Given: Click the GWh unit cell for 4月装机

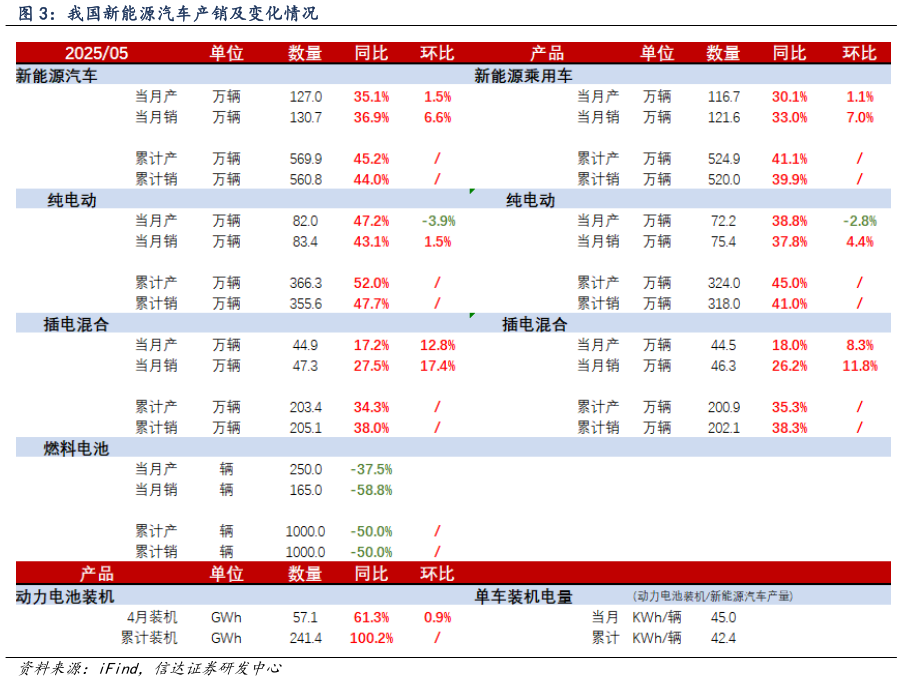Looking at the screenshot, I should 226,617.
